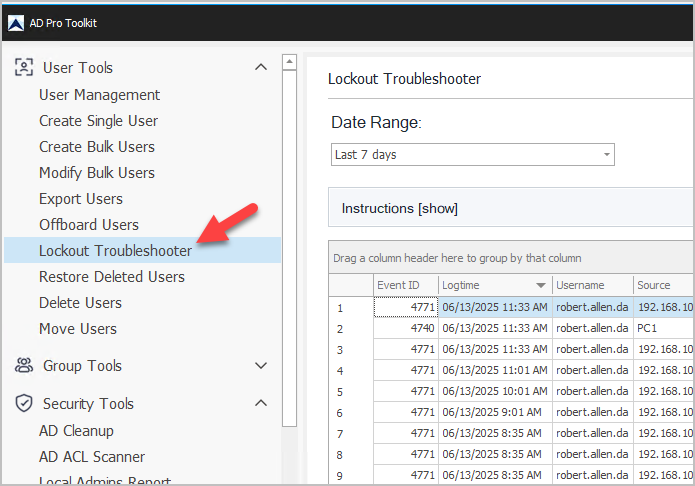The image size is (695, 486).
Task: Select row number 7 header
Action: coord(351,433)
